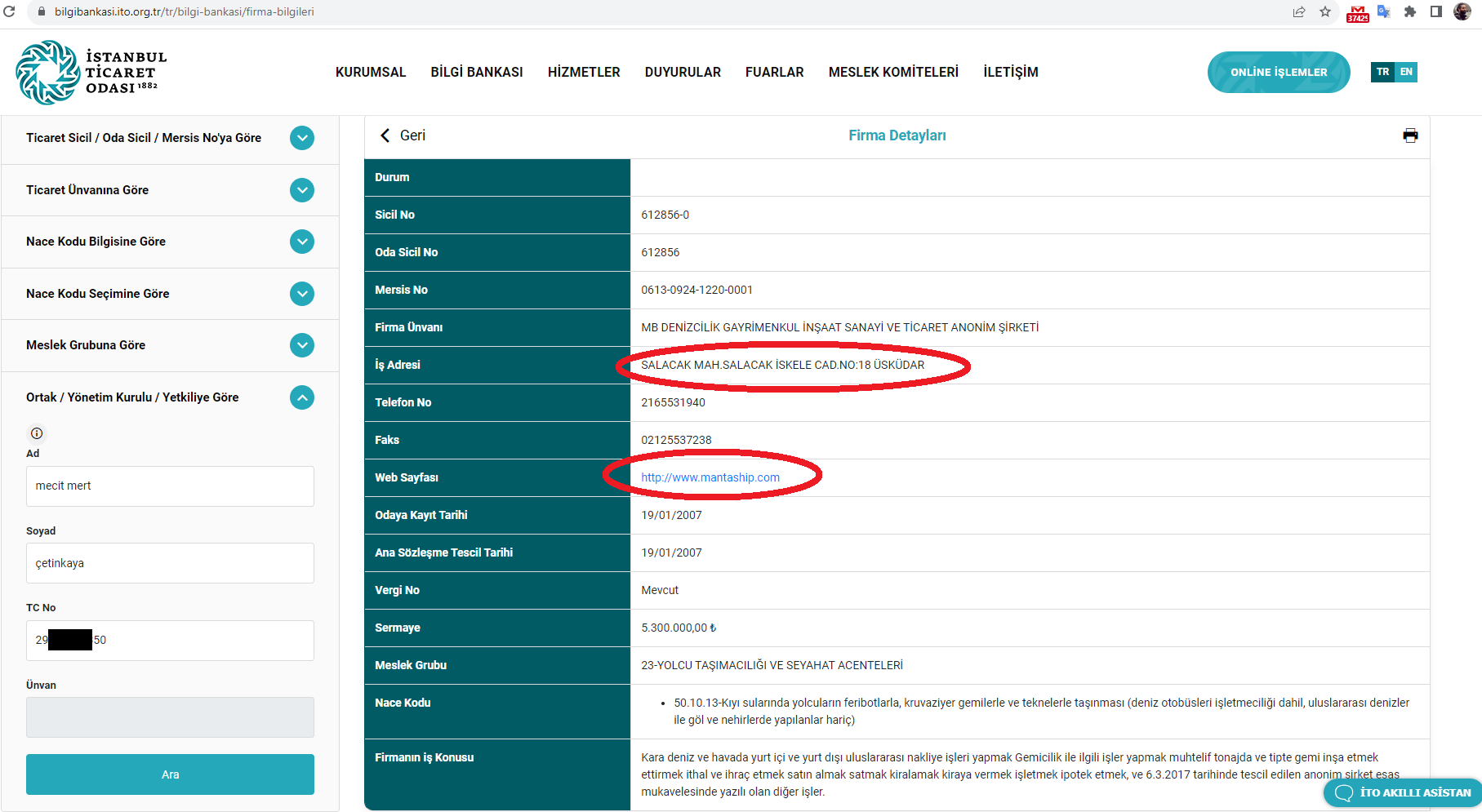Click the site lock icon in address bar
The image size is (1482, 812).
(x=41, y=11)
